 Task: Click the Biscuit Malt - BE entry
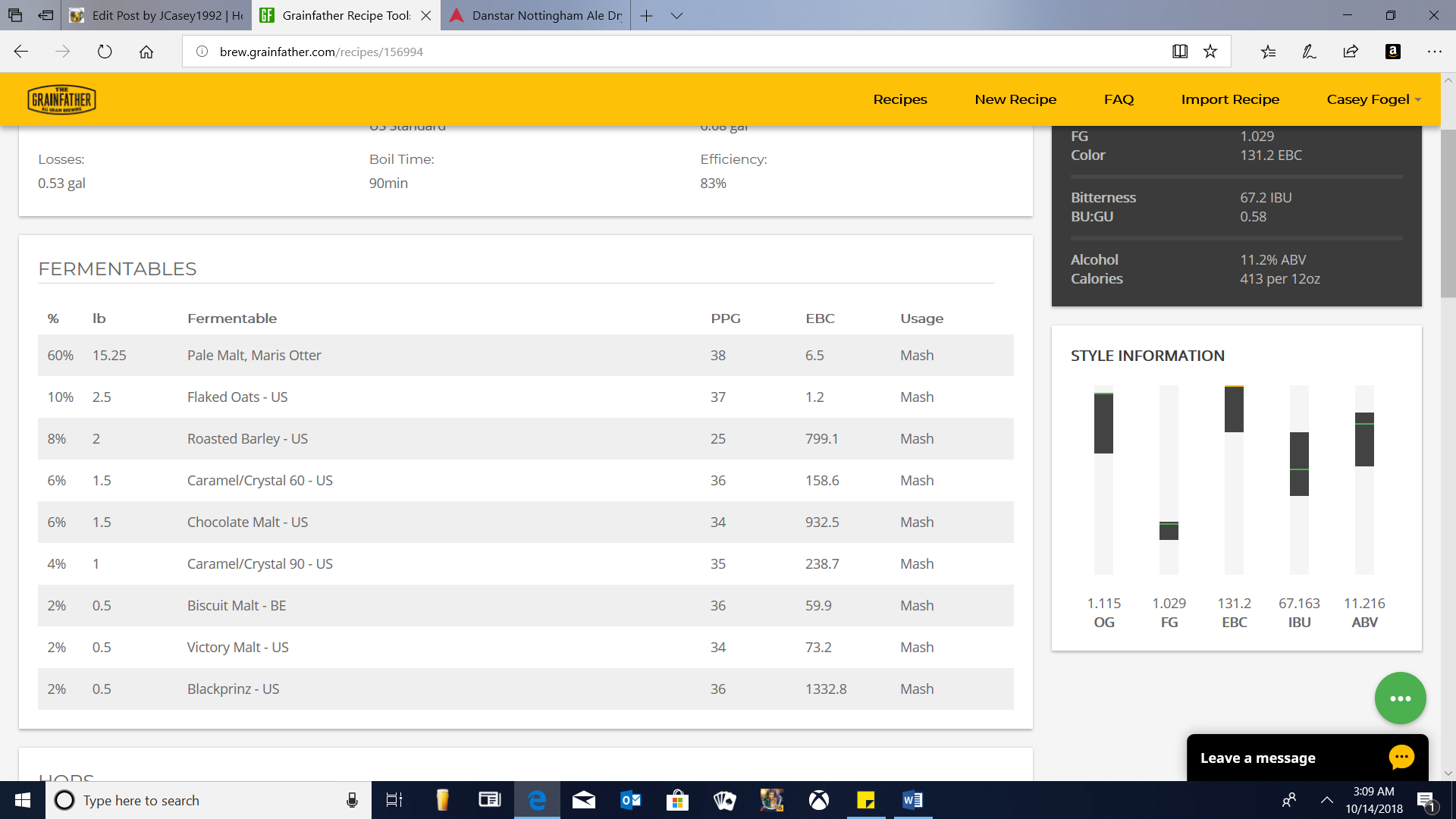point(237,605)
